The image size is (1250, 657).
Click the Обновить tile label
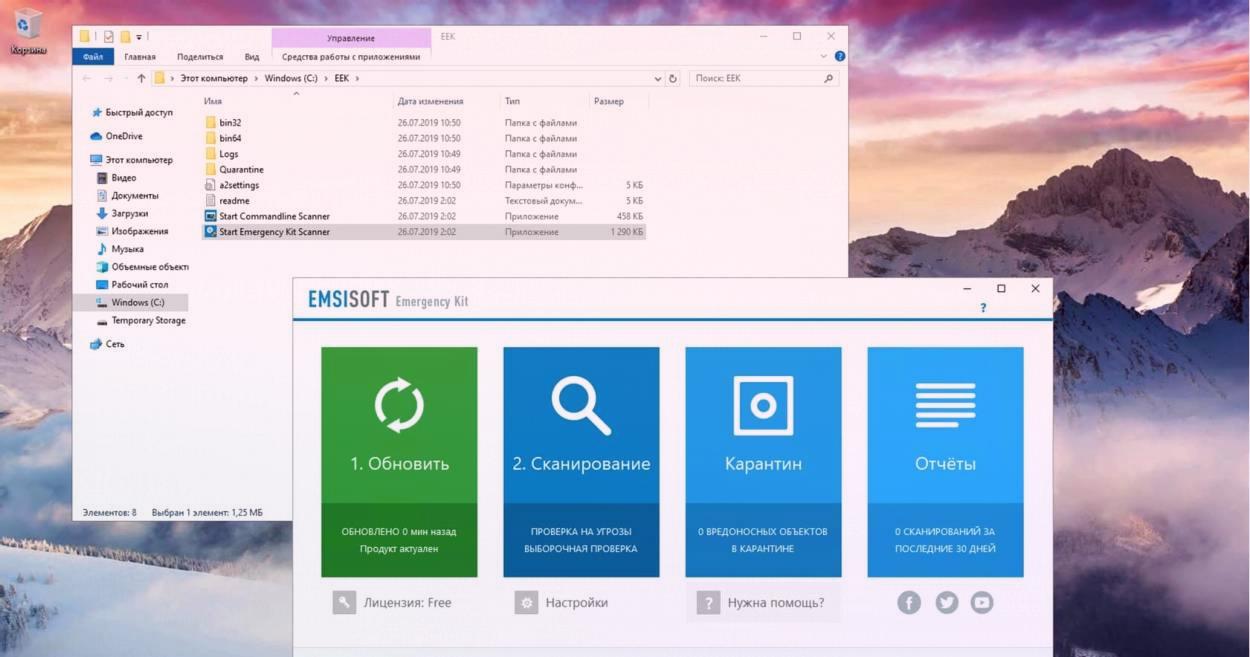[x=399, y=464]
